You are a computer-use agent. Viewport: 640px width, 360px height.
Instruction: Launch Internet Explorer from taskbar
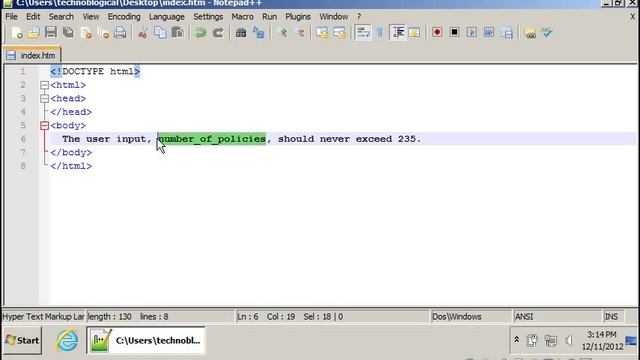67,340
